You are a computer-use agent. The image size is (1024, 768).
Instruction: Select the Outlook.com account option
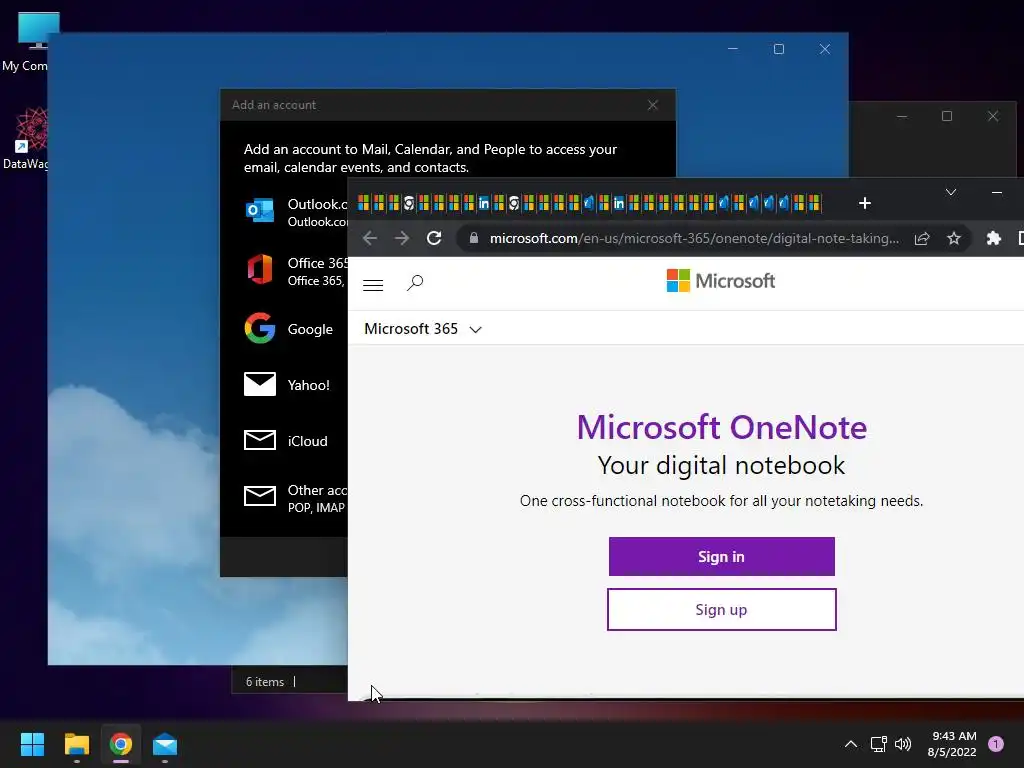click(x=296, y=212)
